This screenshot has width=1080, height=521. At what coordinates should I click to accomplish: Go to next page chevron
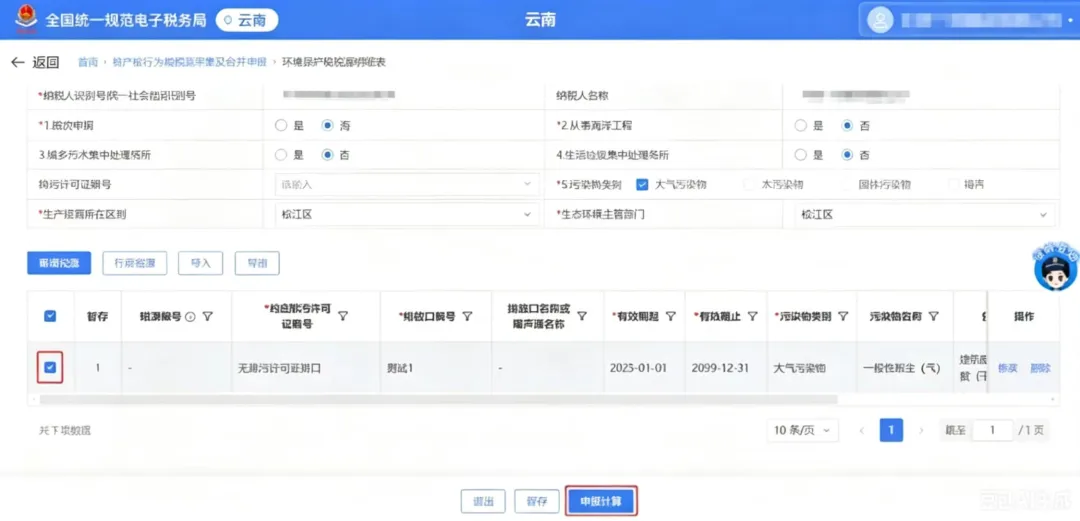click(921, 431)
